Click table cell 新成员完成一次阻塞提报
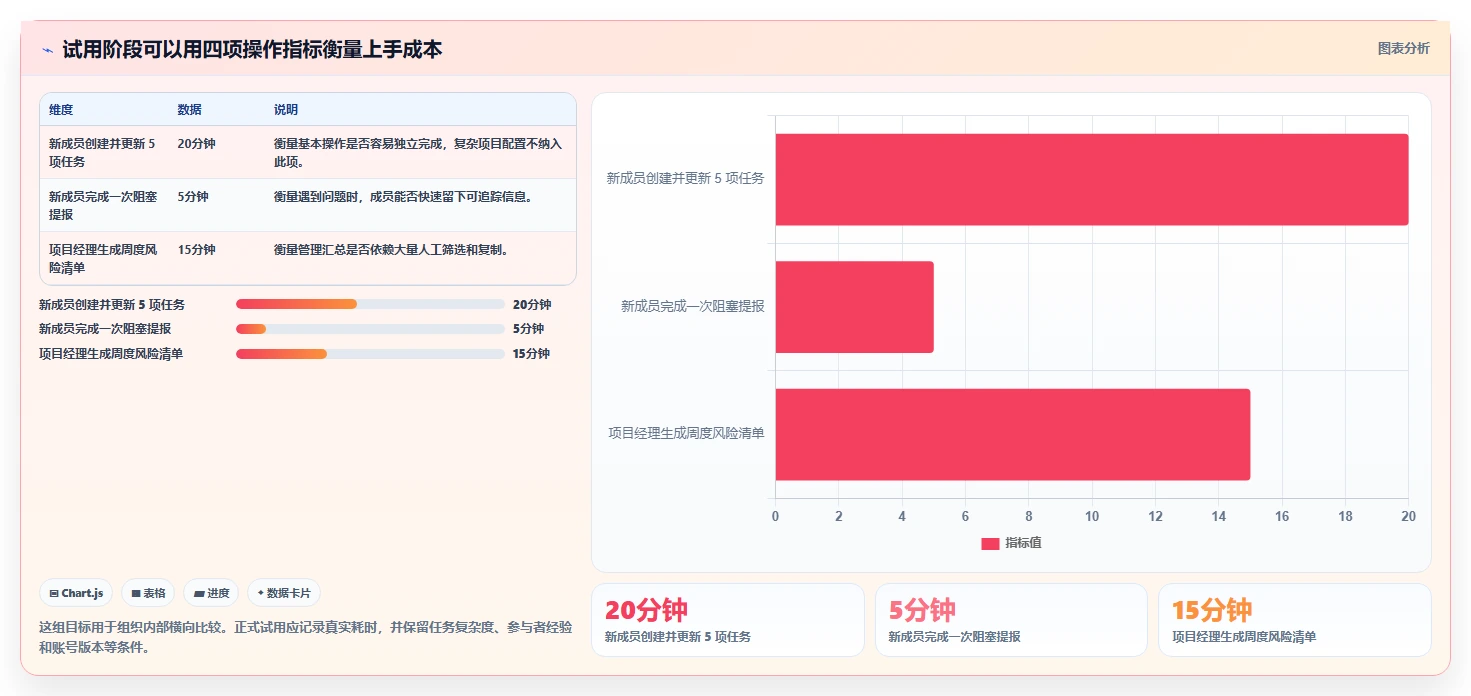 103,205
